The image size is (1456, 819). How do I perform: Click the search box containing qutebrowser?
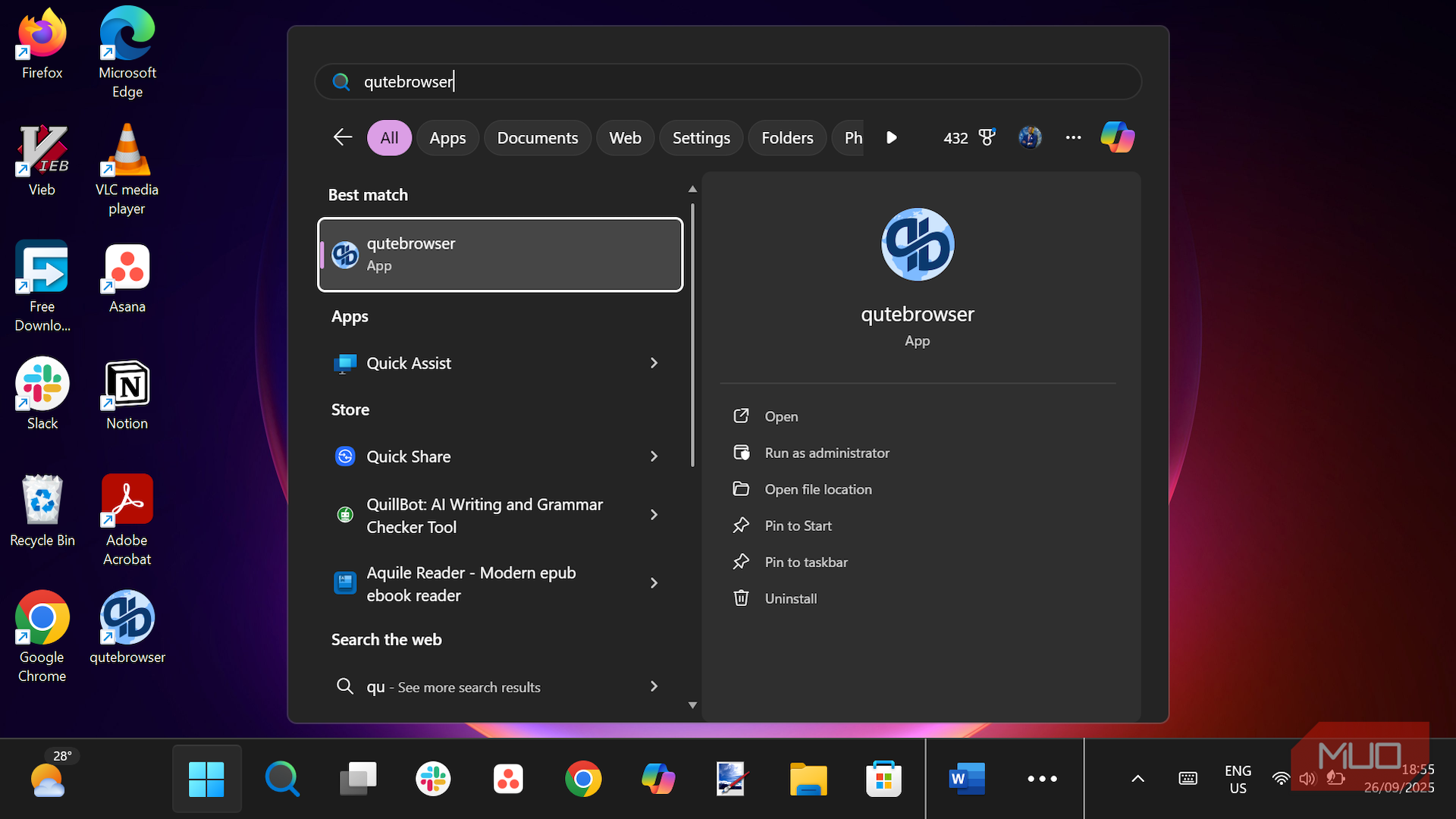728,81
